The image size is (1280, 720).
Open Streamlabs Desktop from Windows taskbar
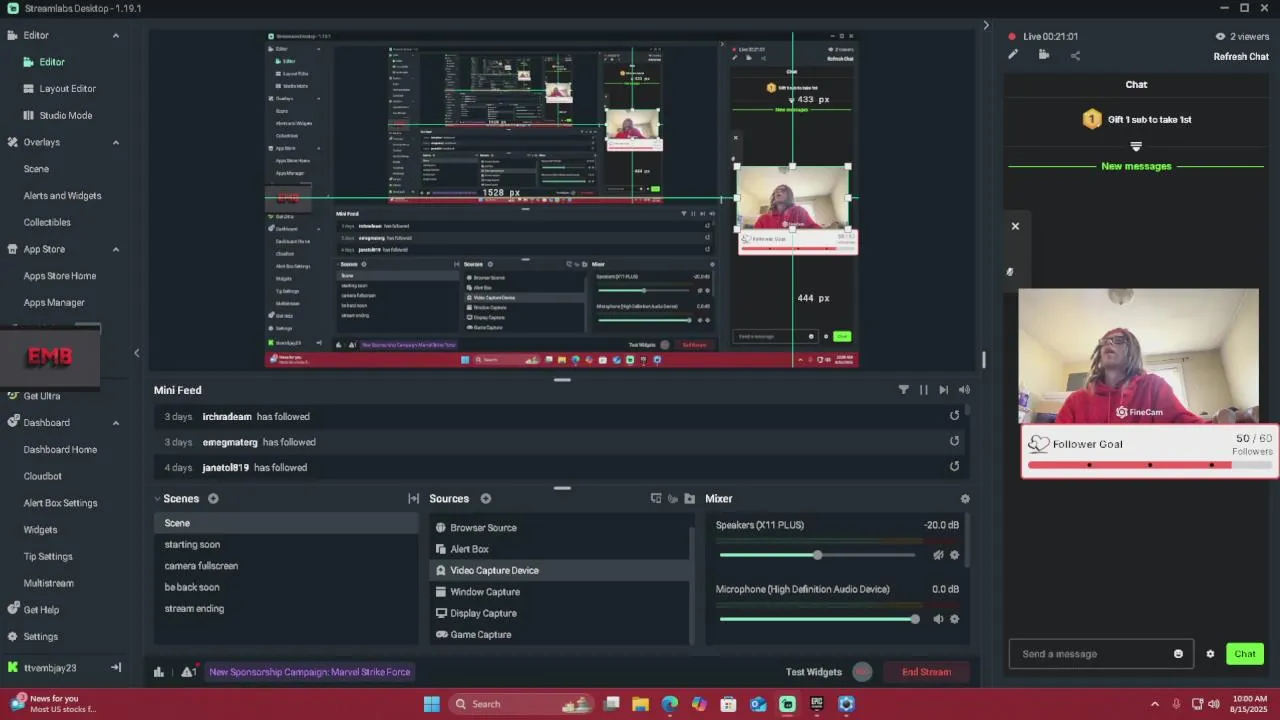click(787, 704)
